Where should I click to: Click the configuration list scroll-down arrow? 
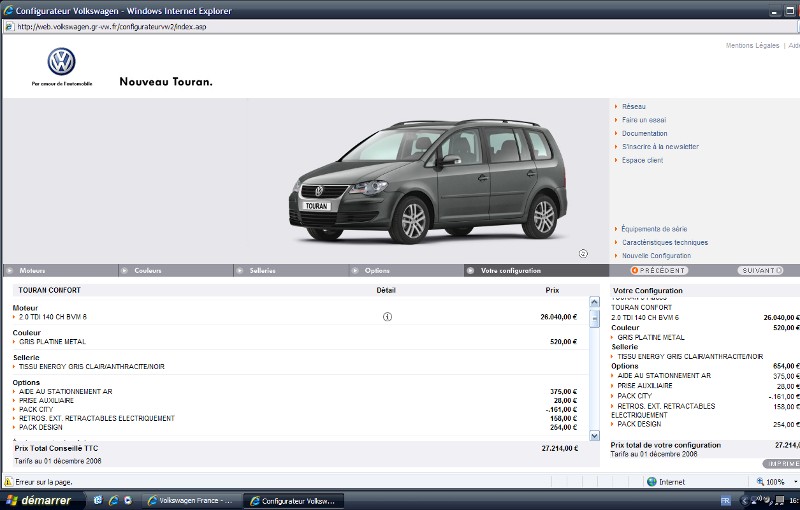coord(594,436)
